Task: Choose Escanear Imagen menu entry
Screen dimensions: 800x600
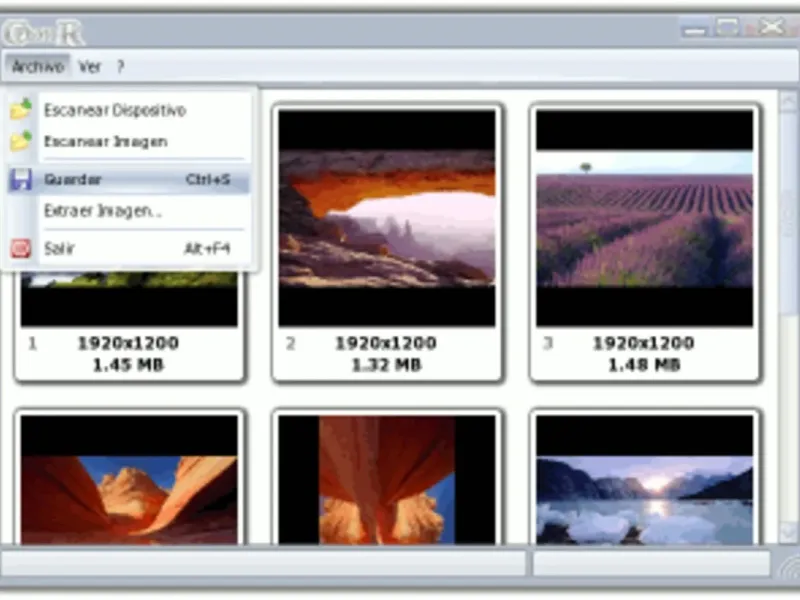Action: [129, 141]
